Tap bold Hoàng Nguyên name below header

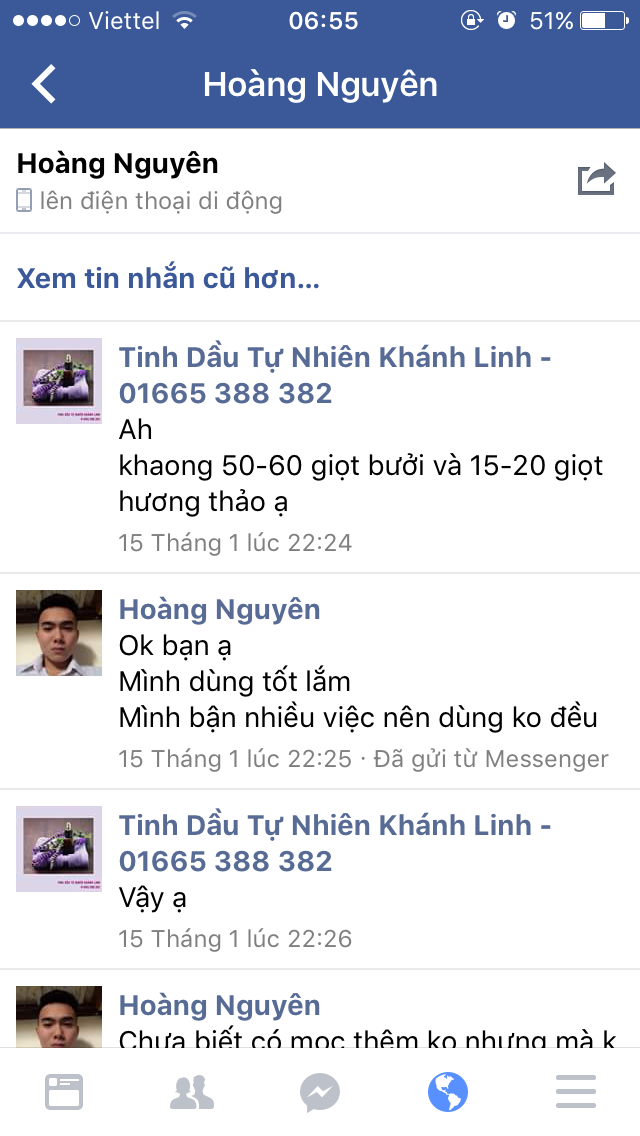[117, 164]
